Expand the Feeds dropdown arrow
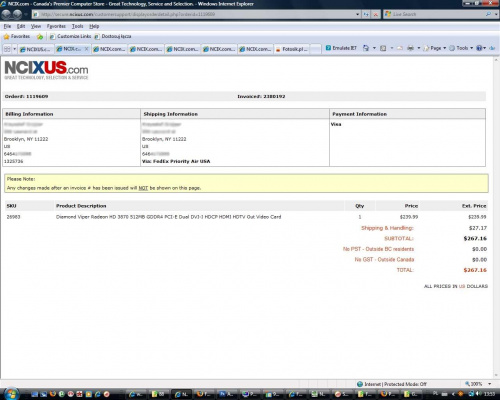Screen dimensions: 500x400 pos(392,48)
